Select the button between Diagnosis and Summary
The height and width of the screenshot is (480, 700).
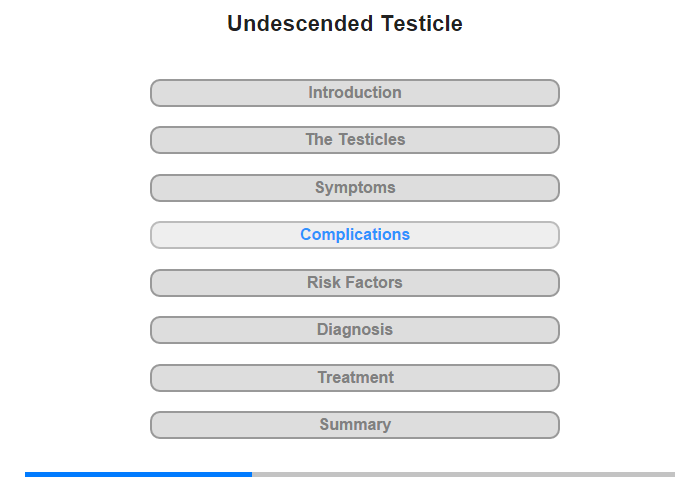[355, 378]
